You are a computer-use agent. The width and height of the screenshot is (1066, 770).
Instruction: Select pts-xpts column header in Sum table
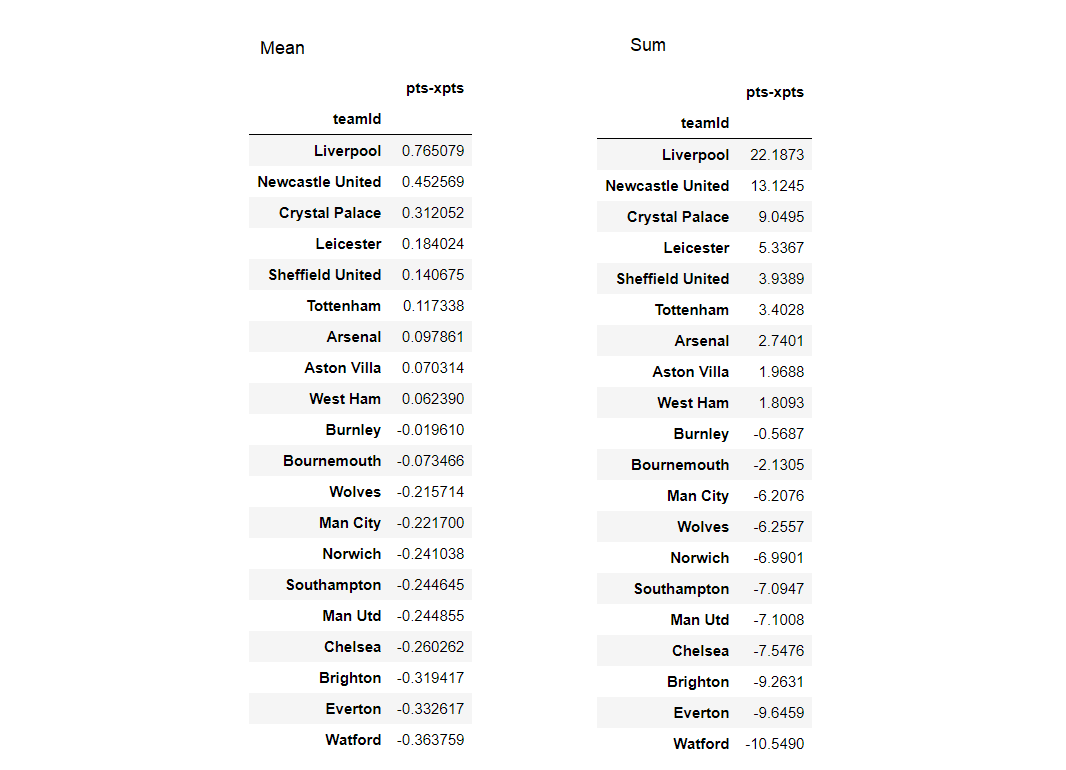tap(775, 92)
